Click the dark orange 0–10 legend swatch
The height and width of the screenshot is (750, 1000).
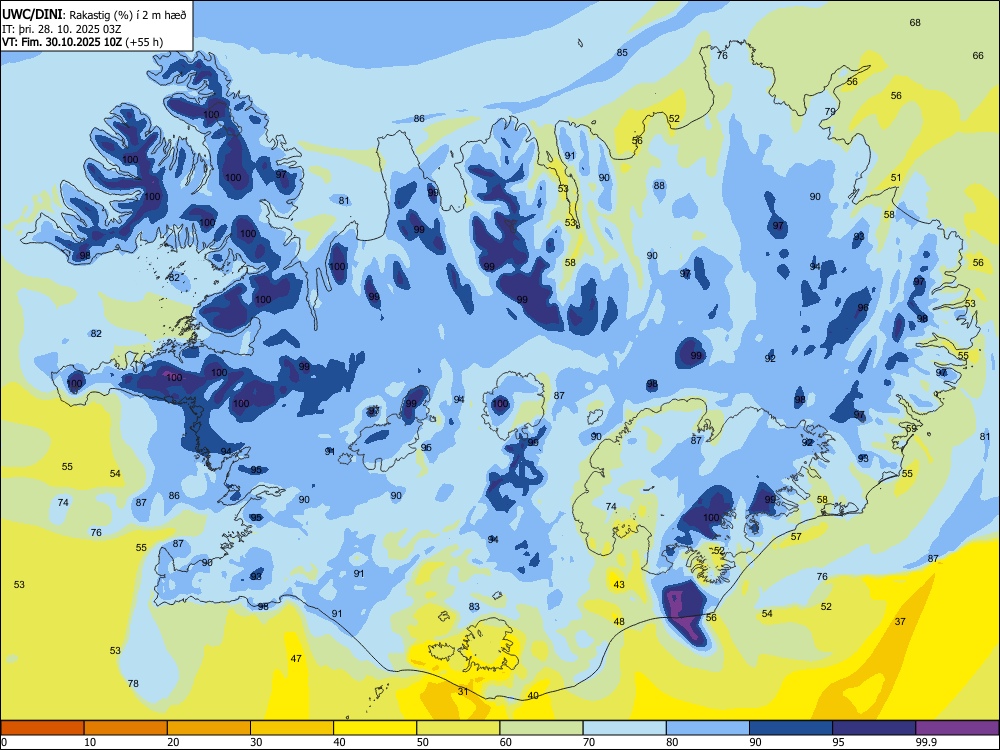point(42,728)
